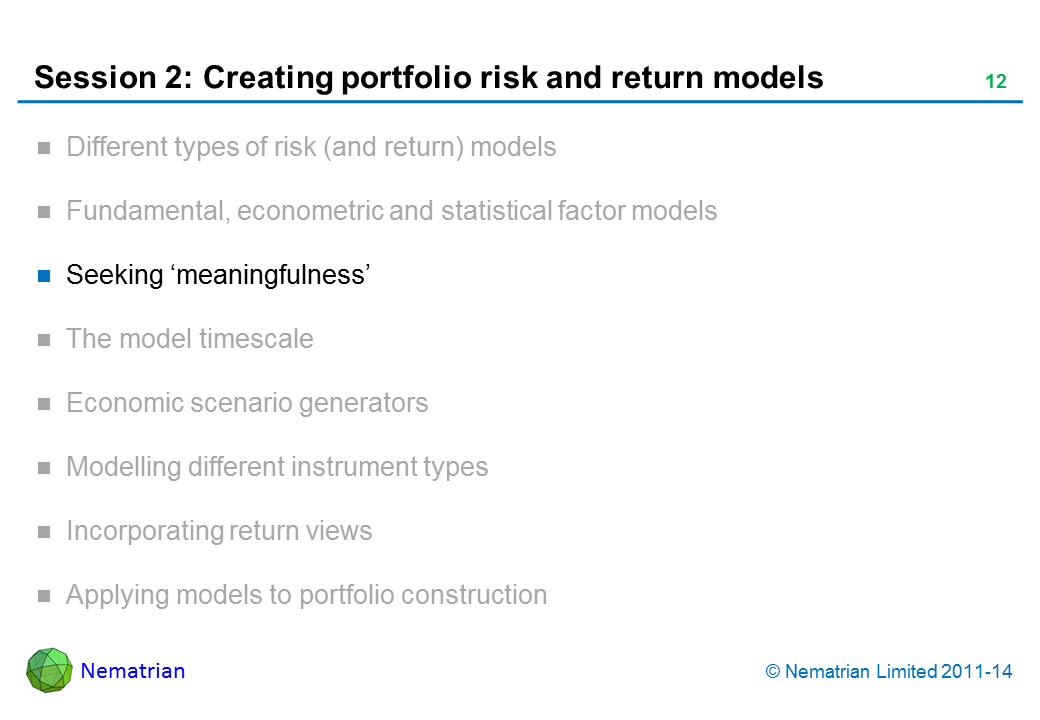Click the bullet marker next to Different types of risk
The image size is (1040, 720).
(44, 149)
